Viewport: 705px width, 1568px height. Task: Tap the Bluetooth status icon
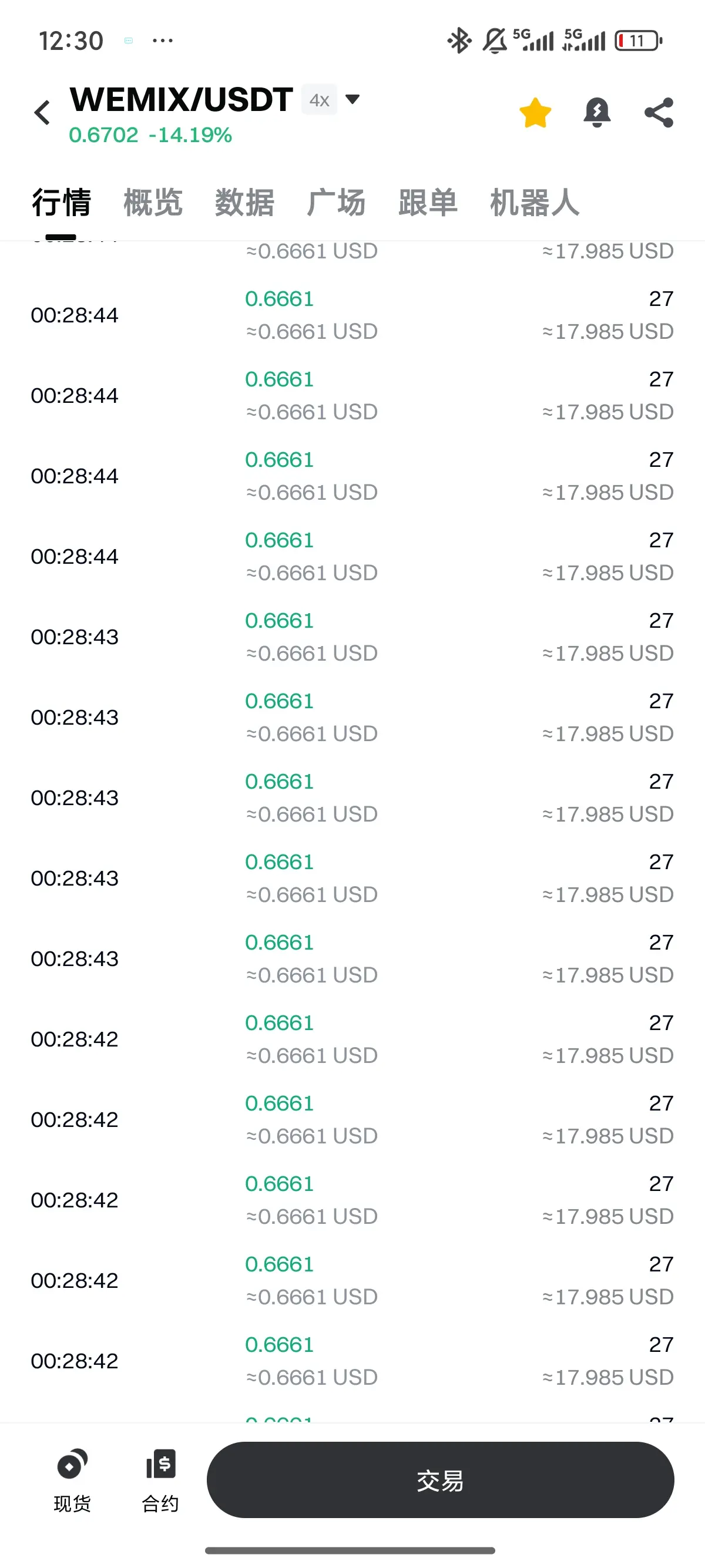[x=459, y=41]
